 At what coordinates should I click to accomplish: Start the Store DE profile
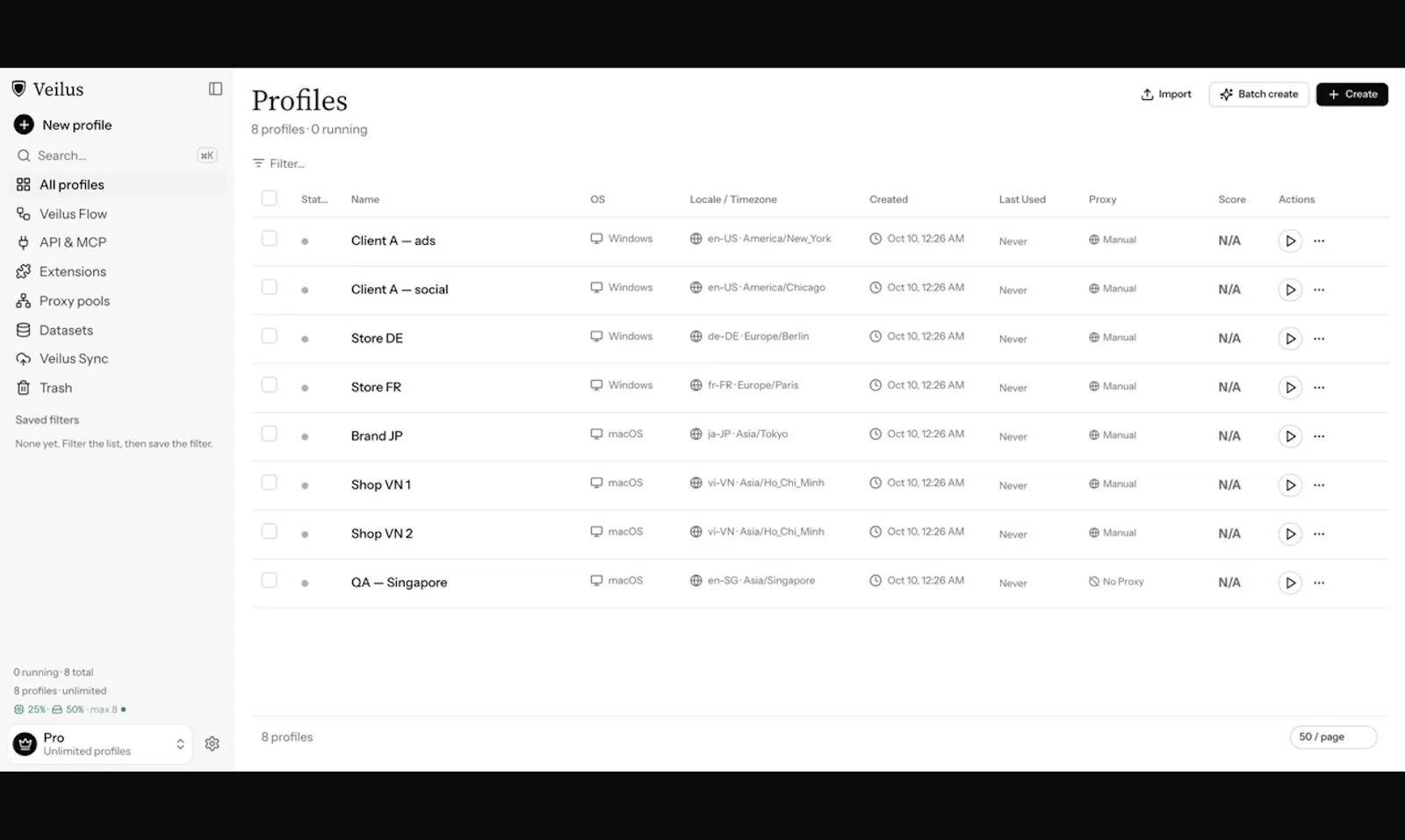click(x=1289, y=338)
